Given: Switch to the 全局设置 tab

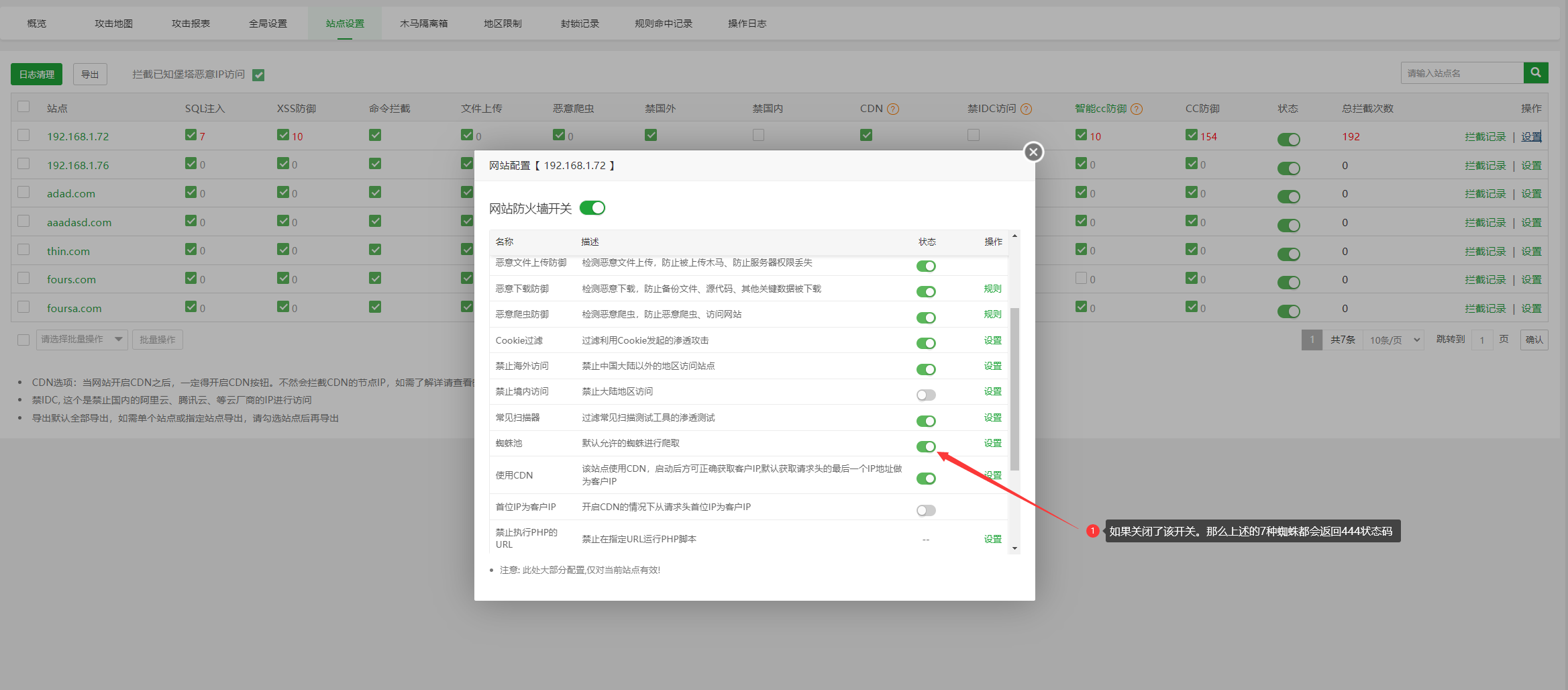Looking at the screenshot, I should coord(268,23).
